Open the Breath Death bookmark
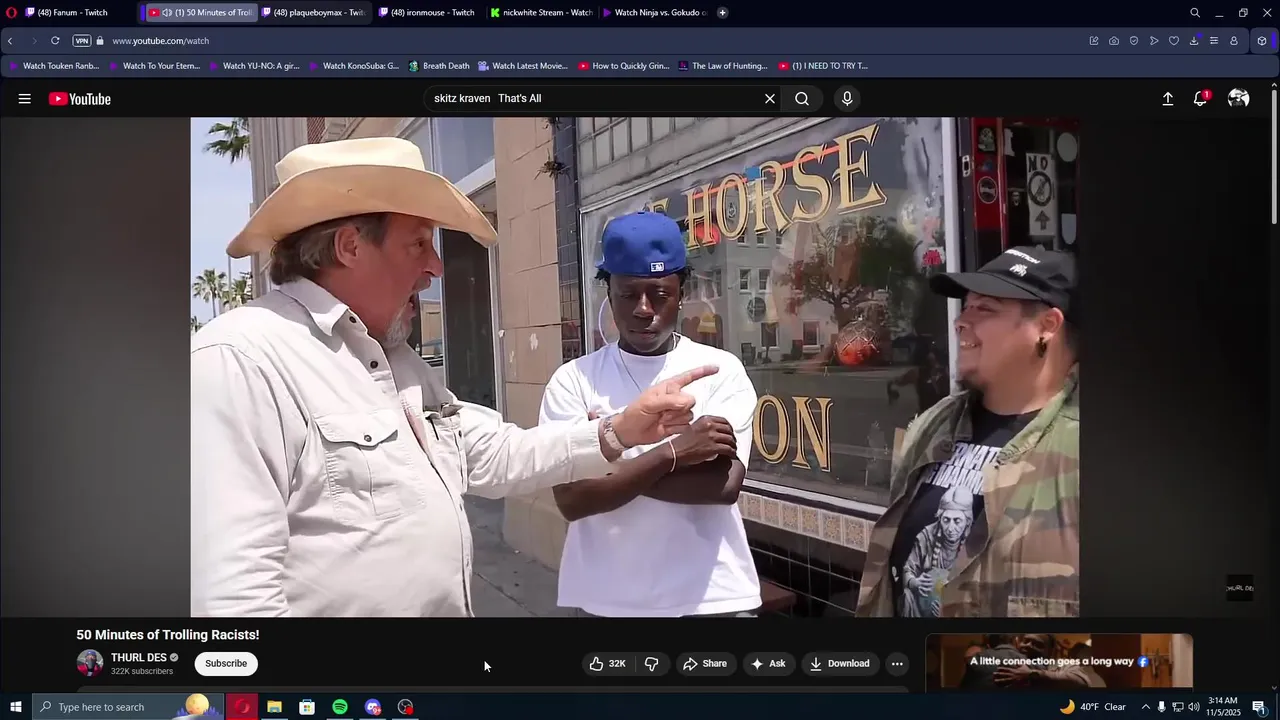1280x720 pixels. pos(439,66)
